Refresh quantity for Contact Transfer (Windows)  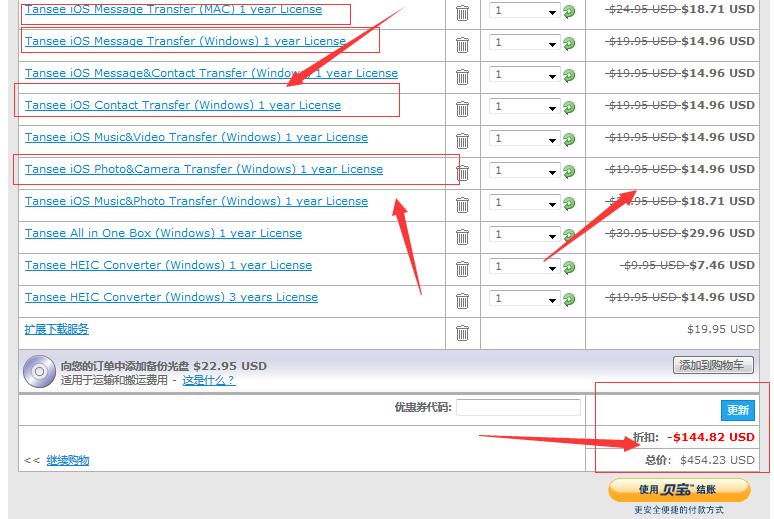pos(569,107)
